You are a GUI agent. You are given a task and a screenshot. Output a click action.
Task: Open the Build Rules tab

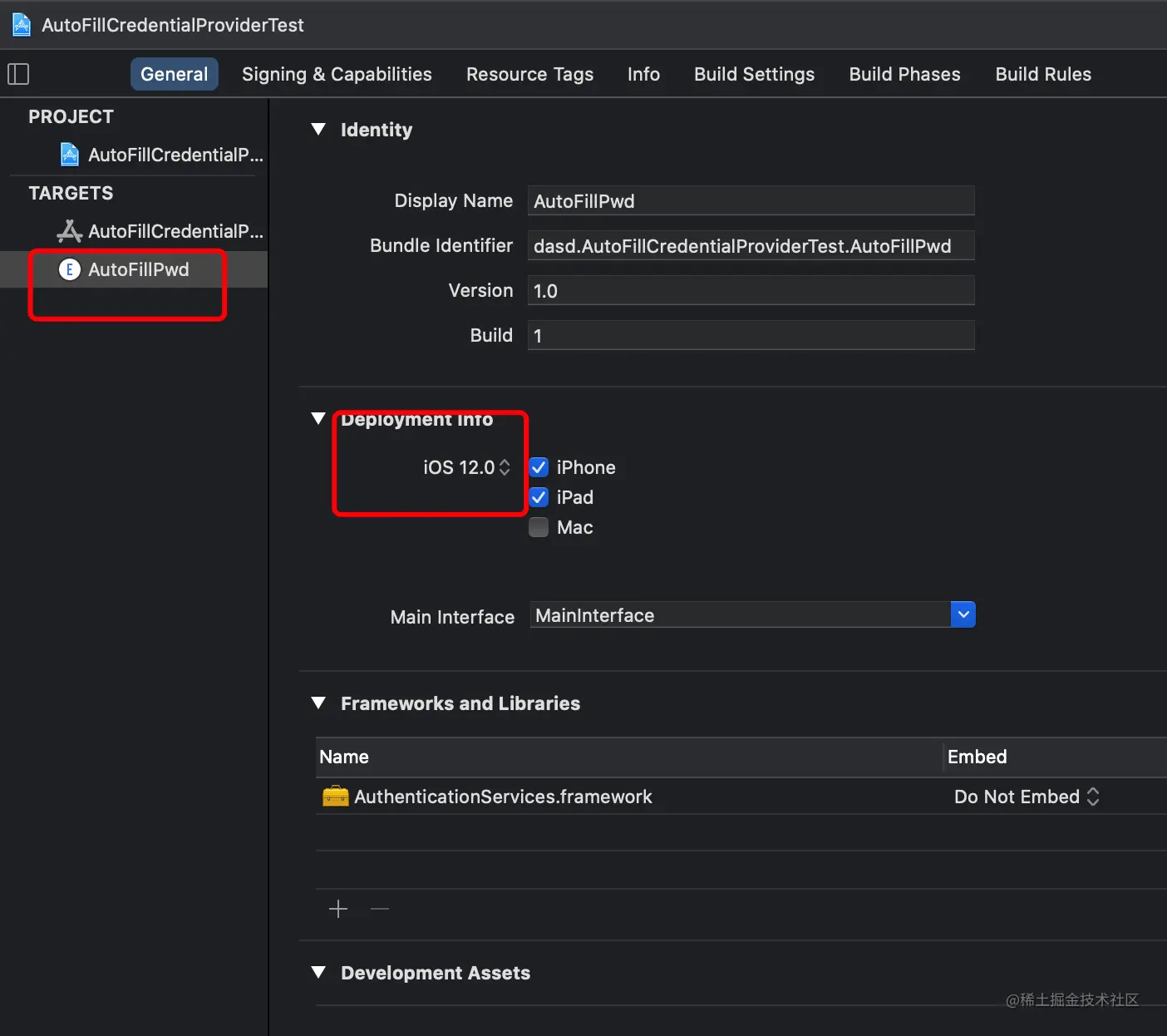click(1043, 74)
